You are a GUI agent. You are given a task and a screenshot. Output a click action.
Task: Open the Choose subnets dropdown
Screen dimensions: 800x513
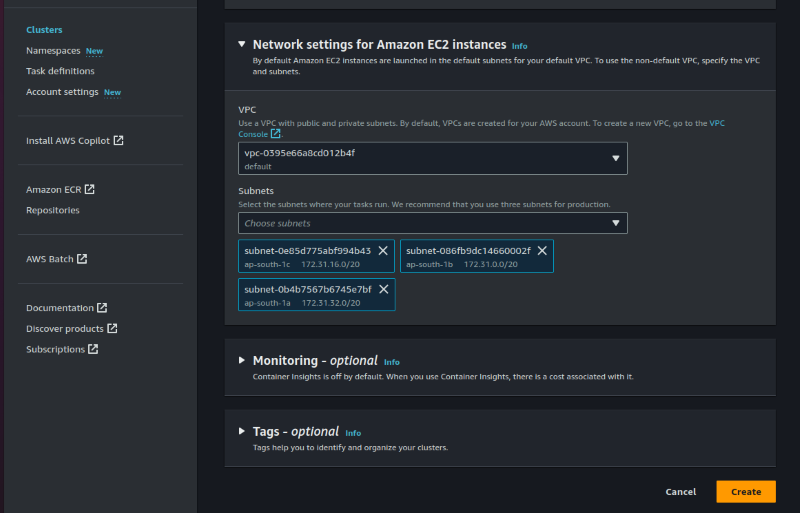pos(432,223)
